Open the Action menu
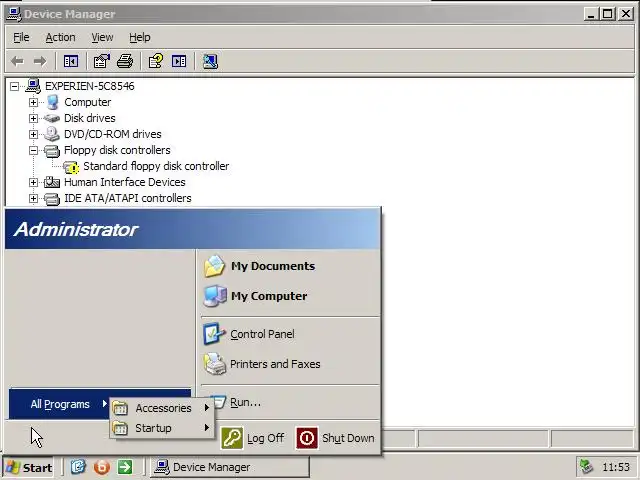 coord(60,37)
